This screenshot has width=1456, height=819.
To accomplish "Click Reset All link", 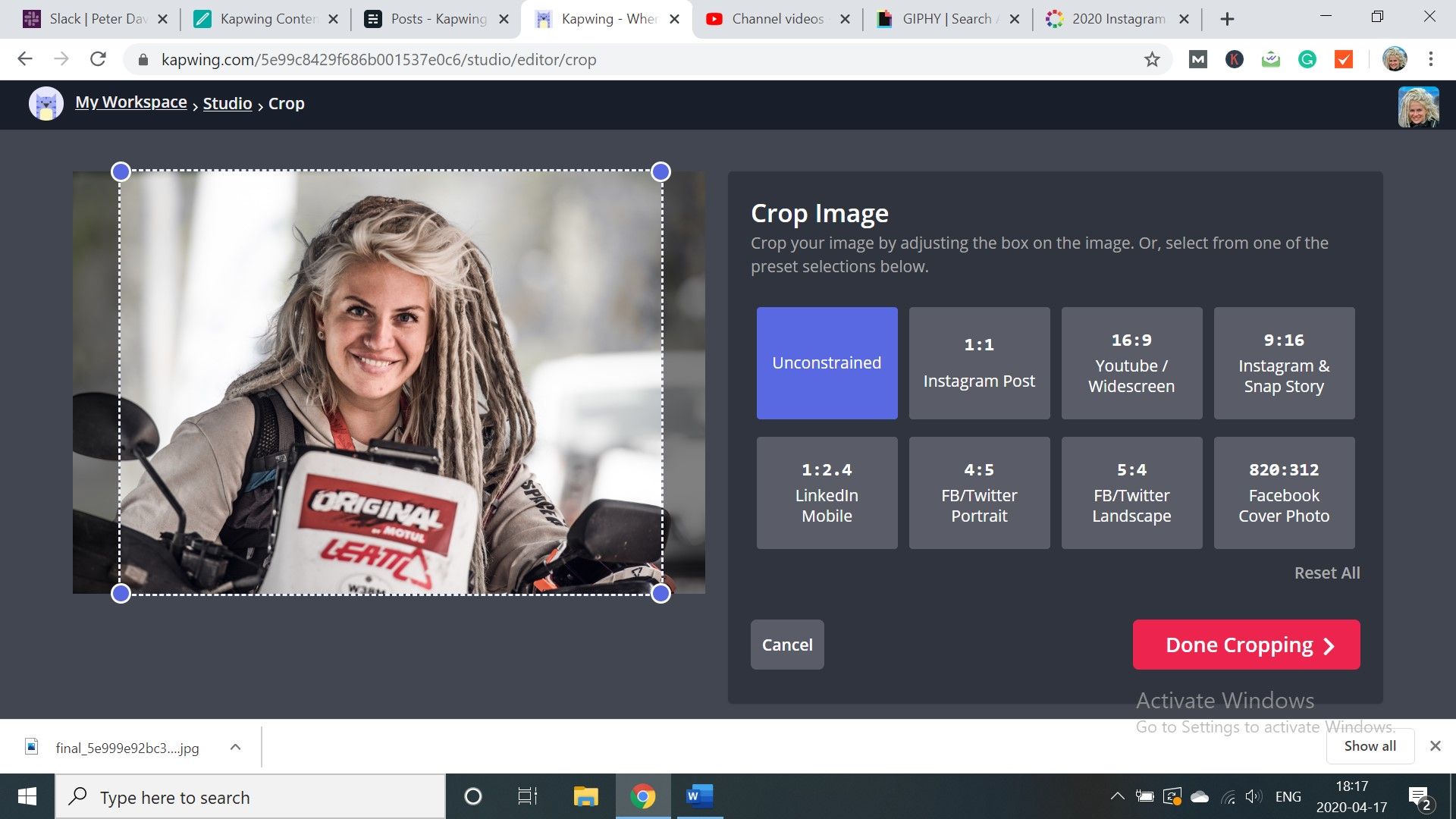I will (1326, 573).
